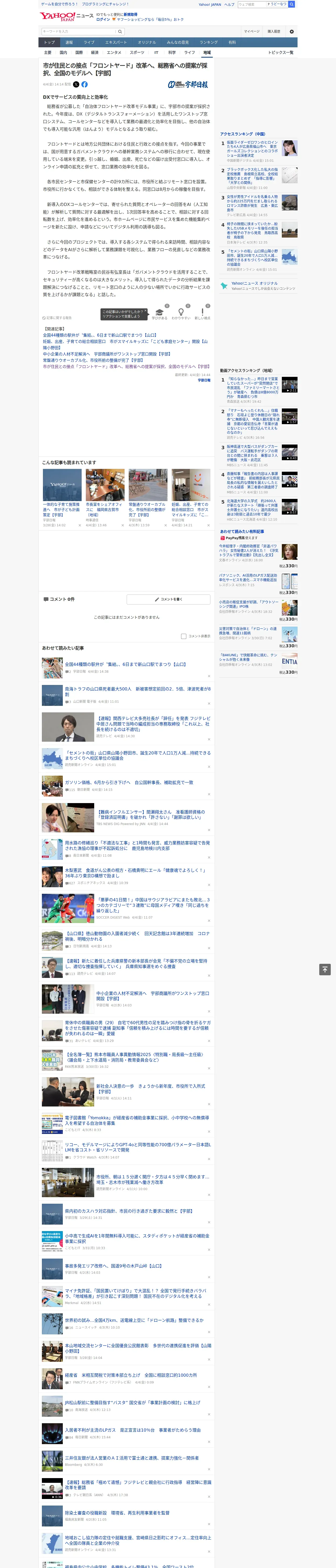Open 地域 category
Image resolution: width=336 pixels, height=1568 pixels.
click(207, 52)
